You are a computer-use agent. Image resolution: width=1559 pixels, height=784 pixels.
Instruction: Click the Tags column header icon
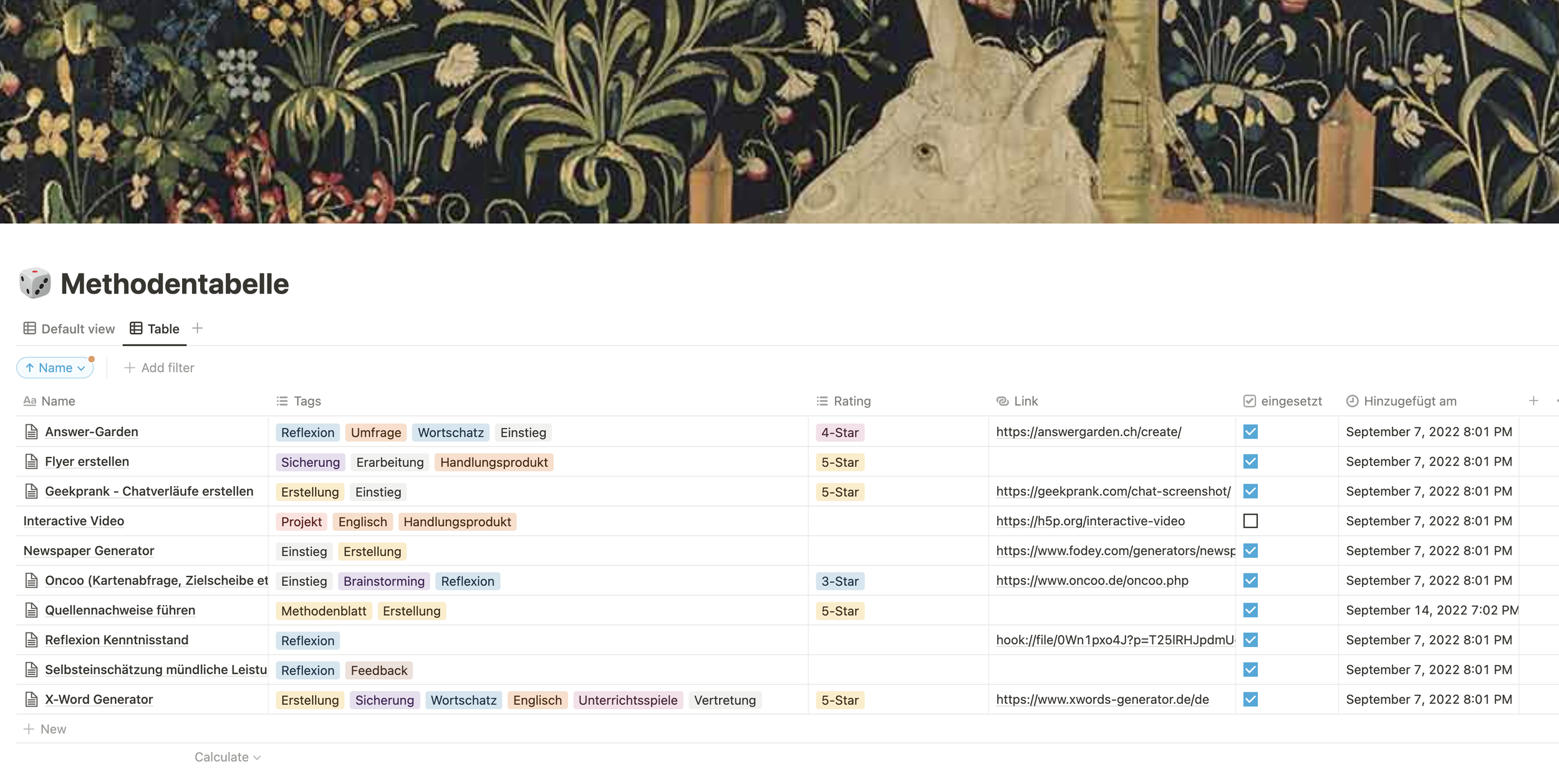(x=282, y=401)
